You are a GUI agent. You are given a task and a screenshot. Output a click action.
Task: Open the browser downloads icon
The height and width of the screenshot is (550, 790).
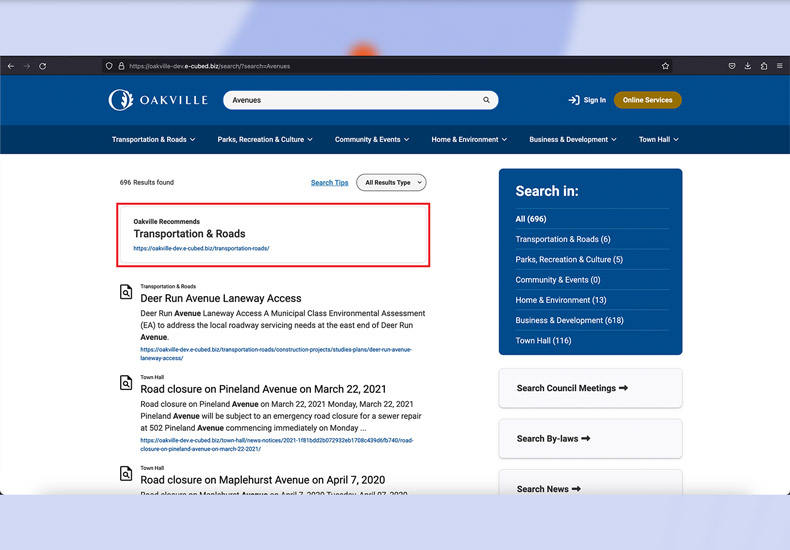tap(748, 66)
